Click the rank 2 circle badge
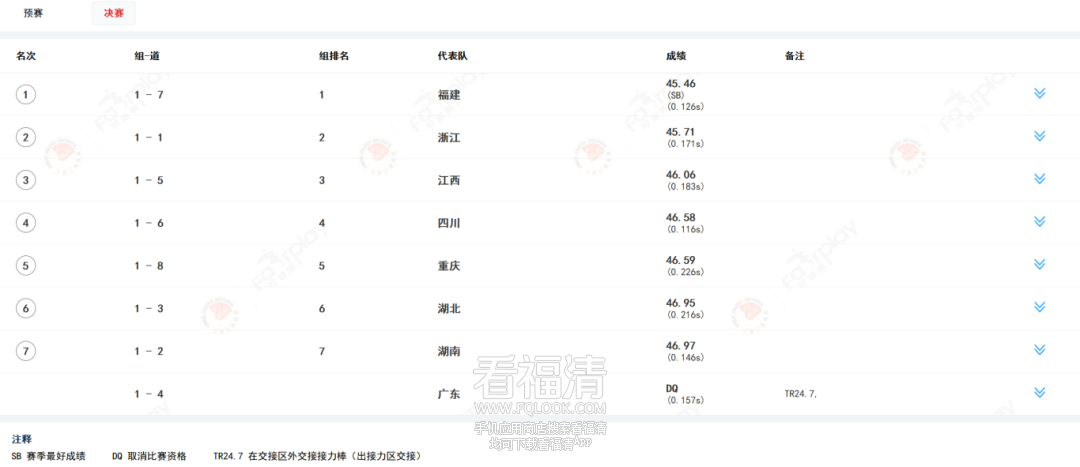Screen dimensions: 1080x467 26,138
